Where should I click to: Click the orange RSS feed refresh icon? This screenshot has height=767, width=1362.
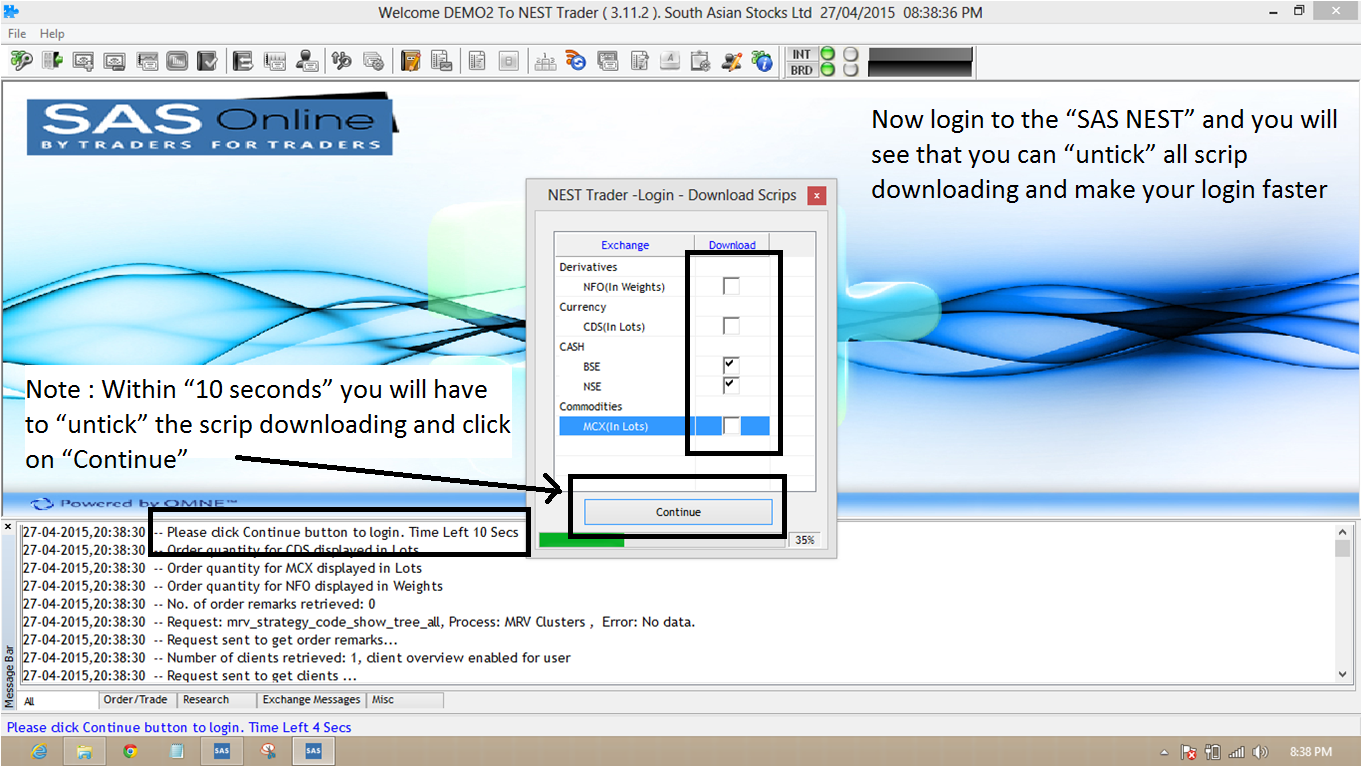point(576,61)
